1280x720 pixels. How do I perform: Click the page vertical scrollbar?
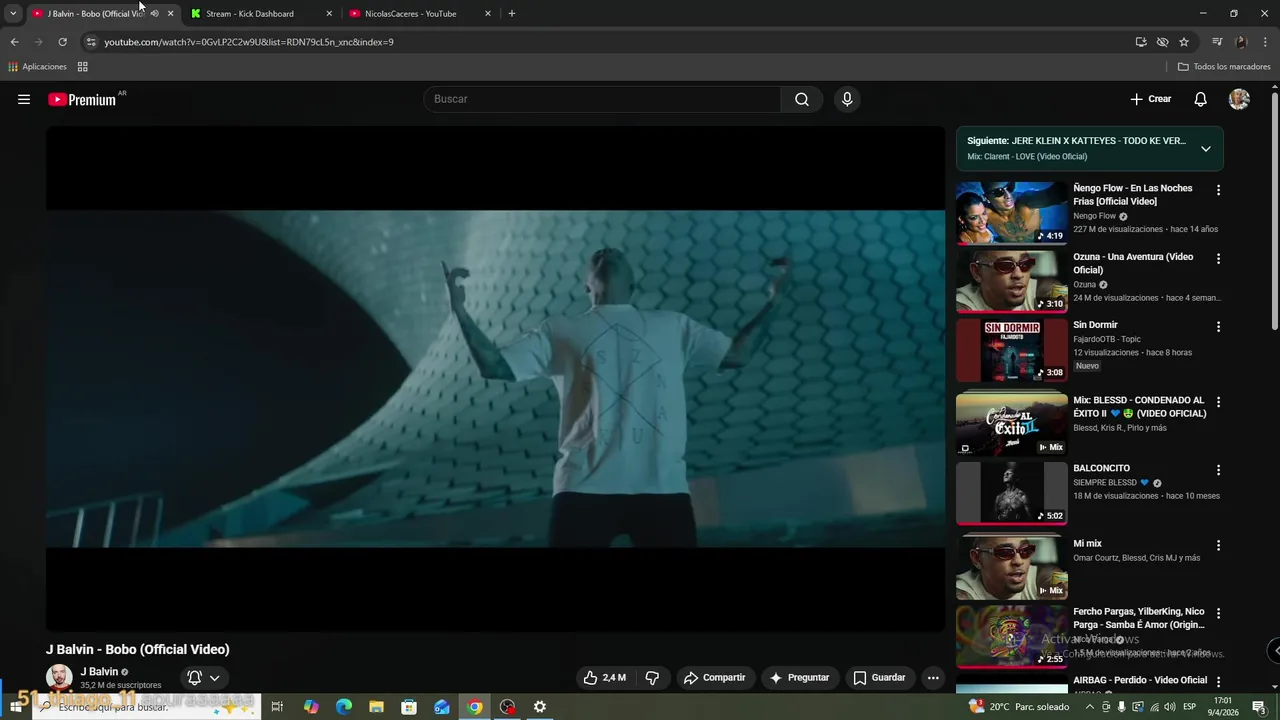pyautogui.click(x=1274, y=212)
